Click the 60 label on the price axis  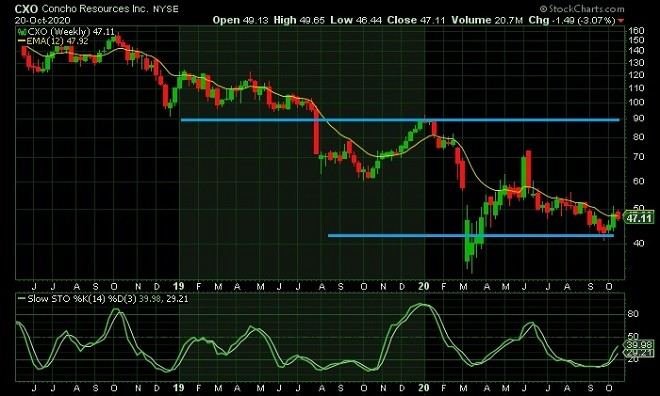[639, 181]
